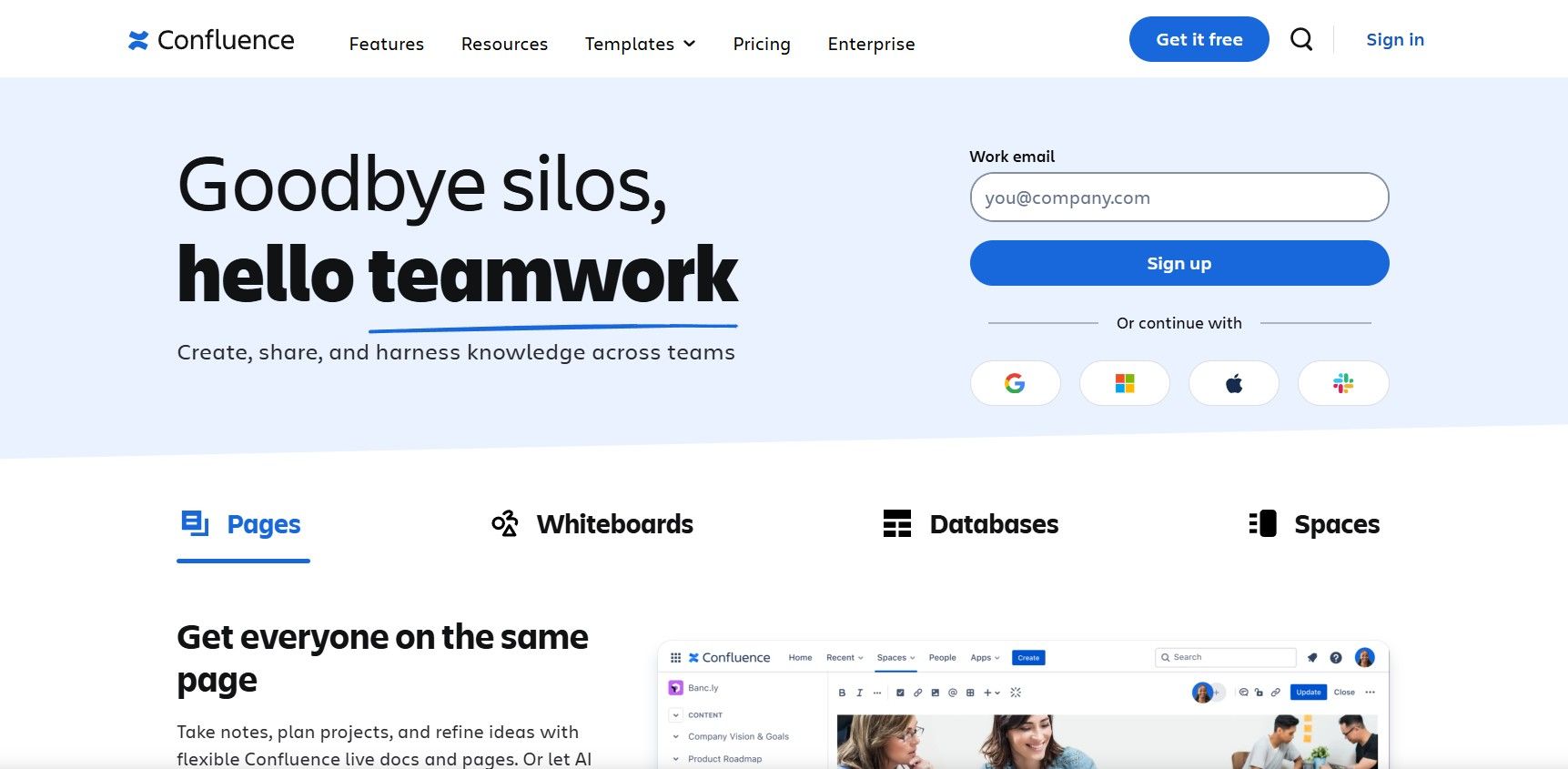Click the table icon in preview toolbar
1568x769 pixels.
pyautogui.click(x=970, y=693)
